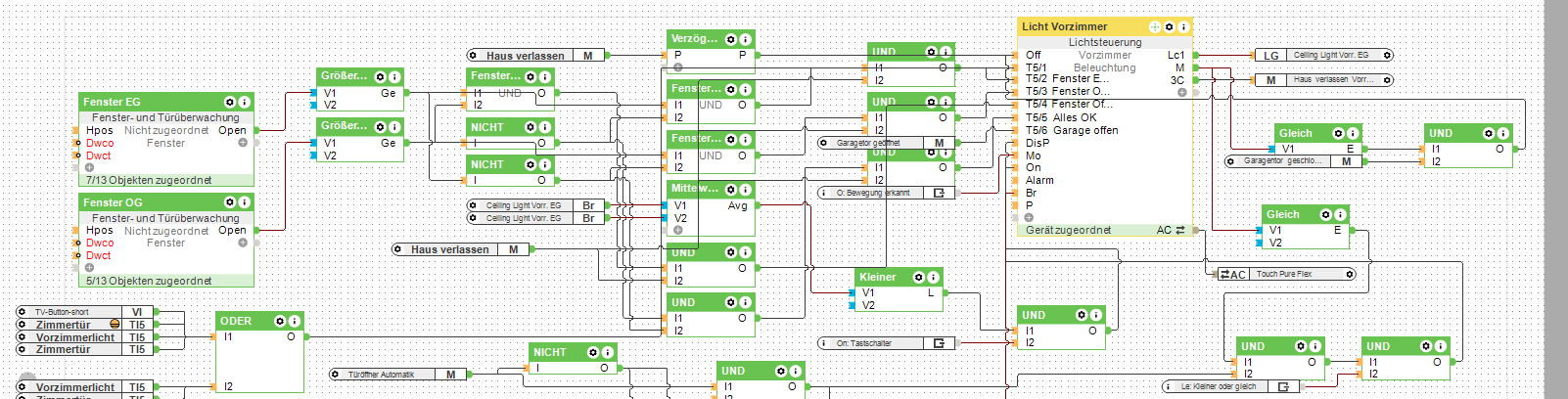Open settings gear on ODER block

tap(280, 321)
